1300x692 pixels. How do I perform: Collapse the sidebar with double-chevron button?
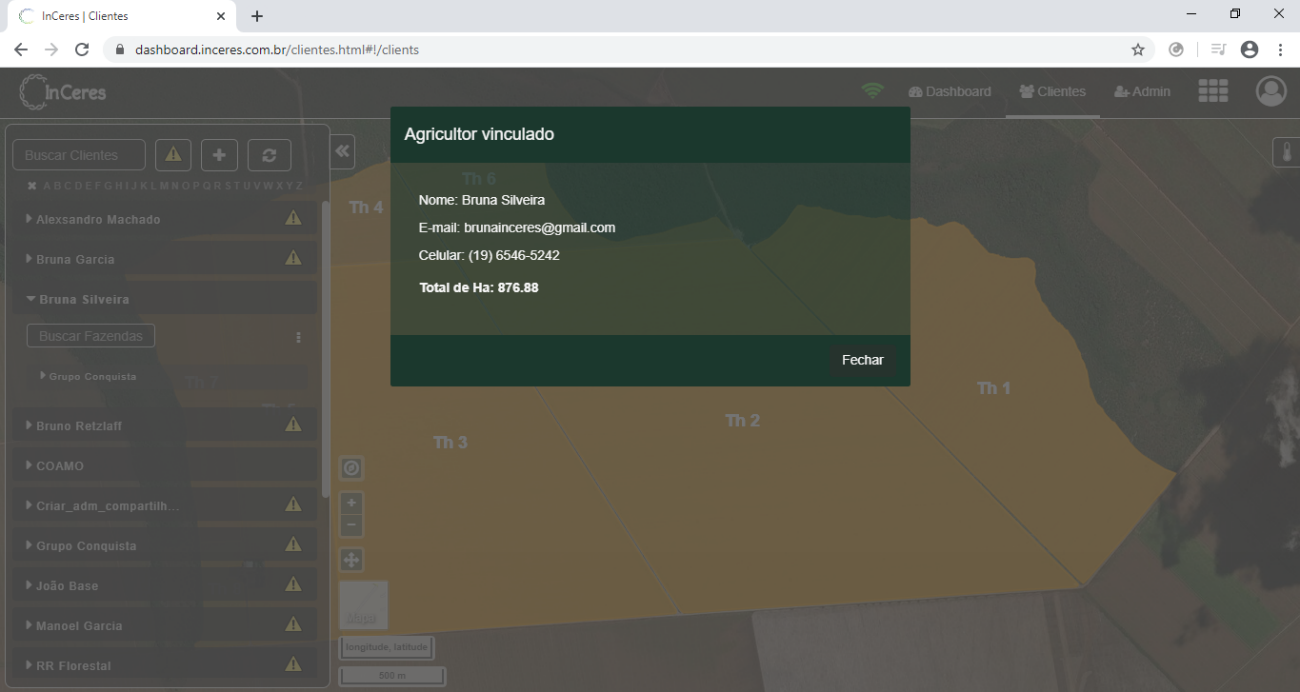tap(343, 151)
